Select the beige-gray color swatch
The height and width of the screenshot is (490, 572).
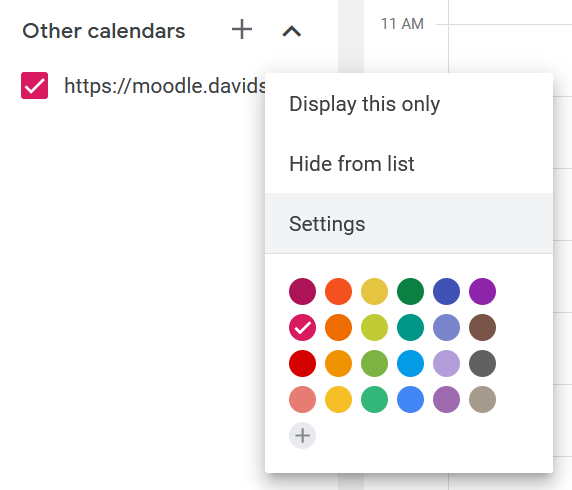coord(482,400)
